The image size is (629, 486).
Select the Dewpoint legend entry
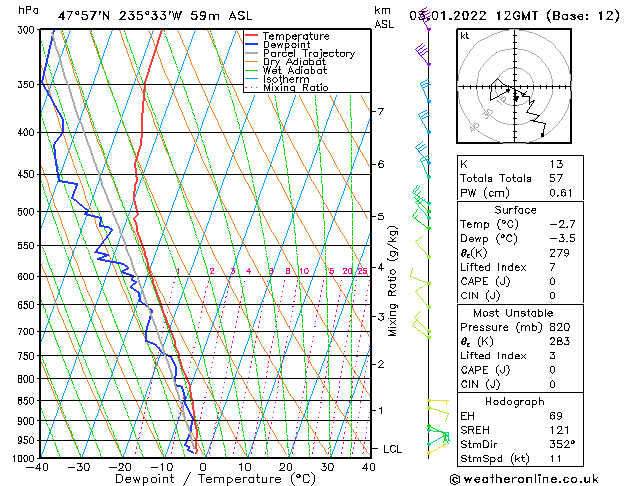coord(286,45)
